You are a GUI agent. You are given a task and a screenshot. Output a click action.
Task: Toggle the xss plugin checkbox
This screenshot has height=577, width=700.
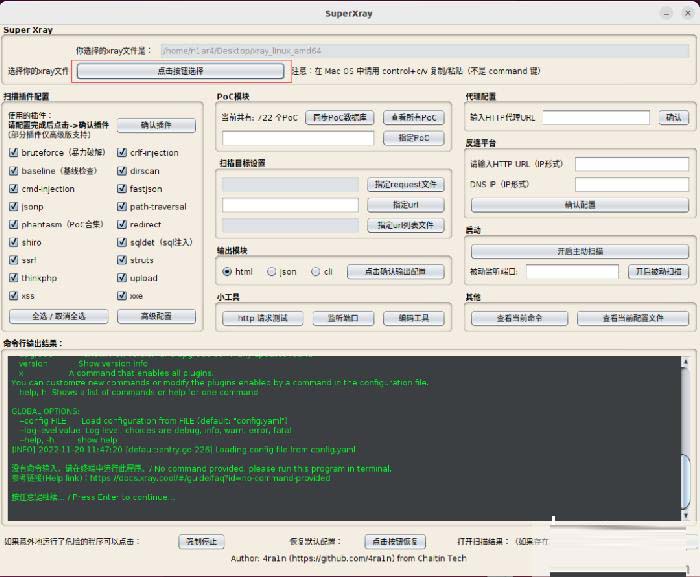click(x=13, y=296)
